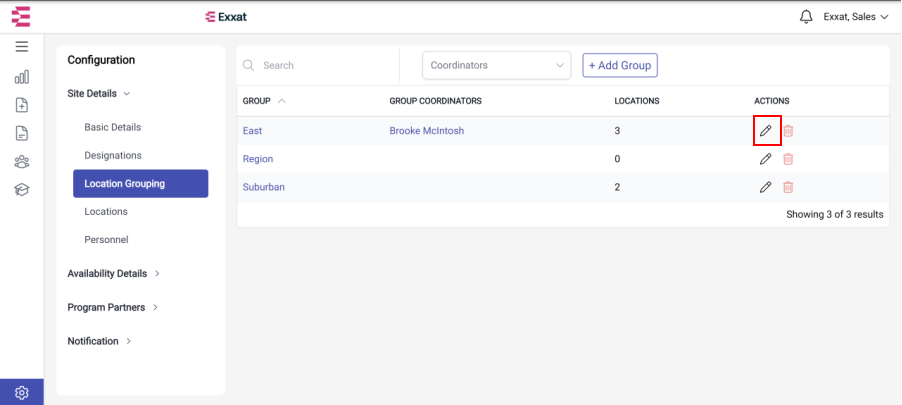
Task: Expand the Program Partners section
Action: click(x=113, y=307)
